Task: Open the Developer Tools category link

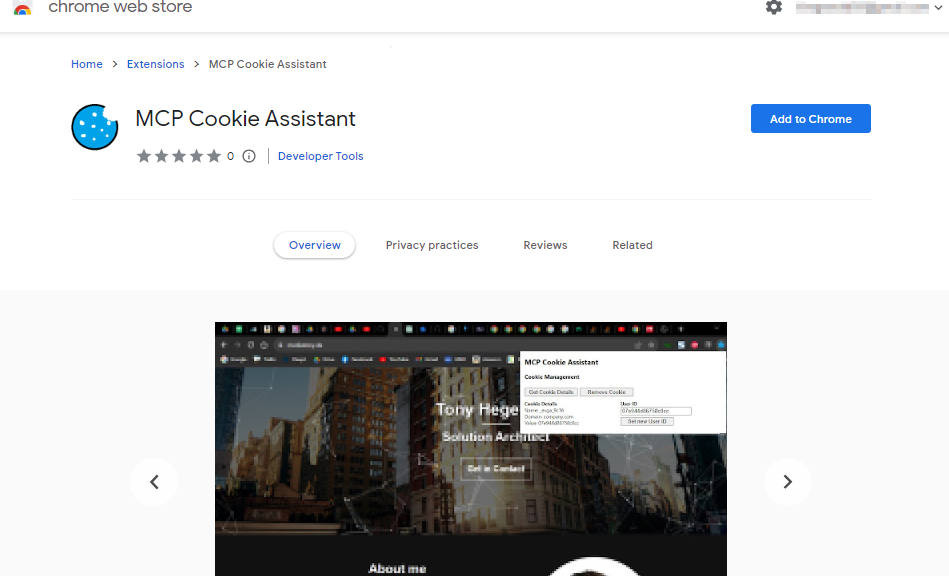Action: point(321,156)
